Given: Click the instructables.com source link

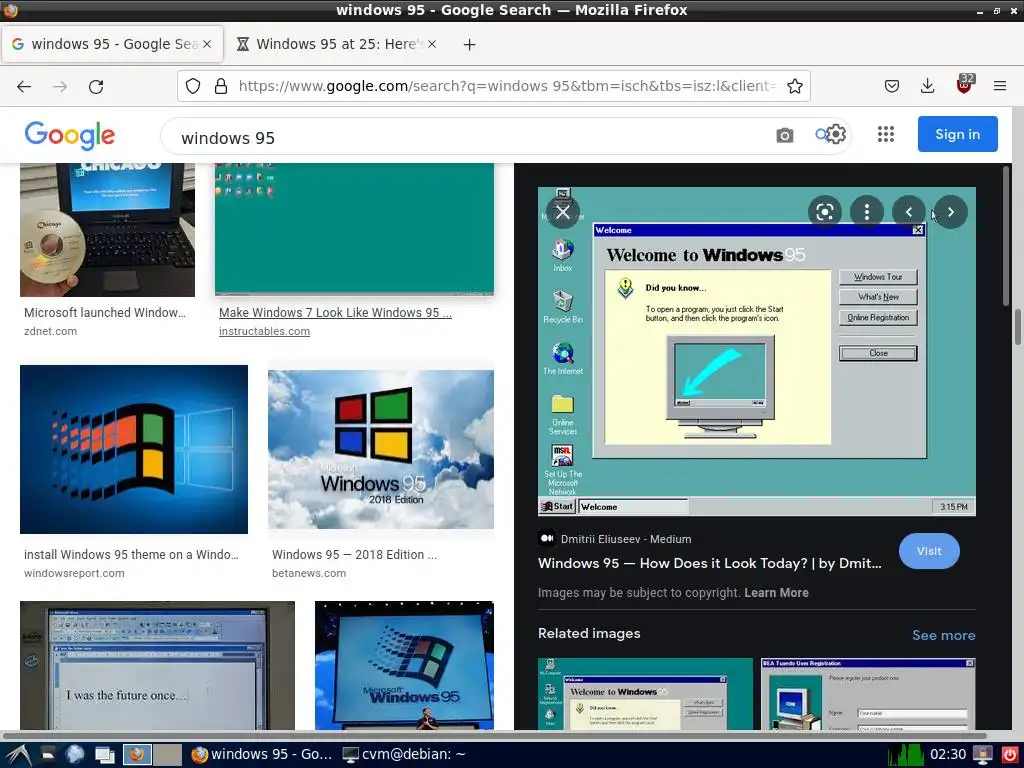Looking at the screenshot, I should click(264, 331).
